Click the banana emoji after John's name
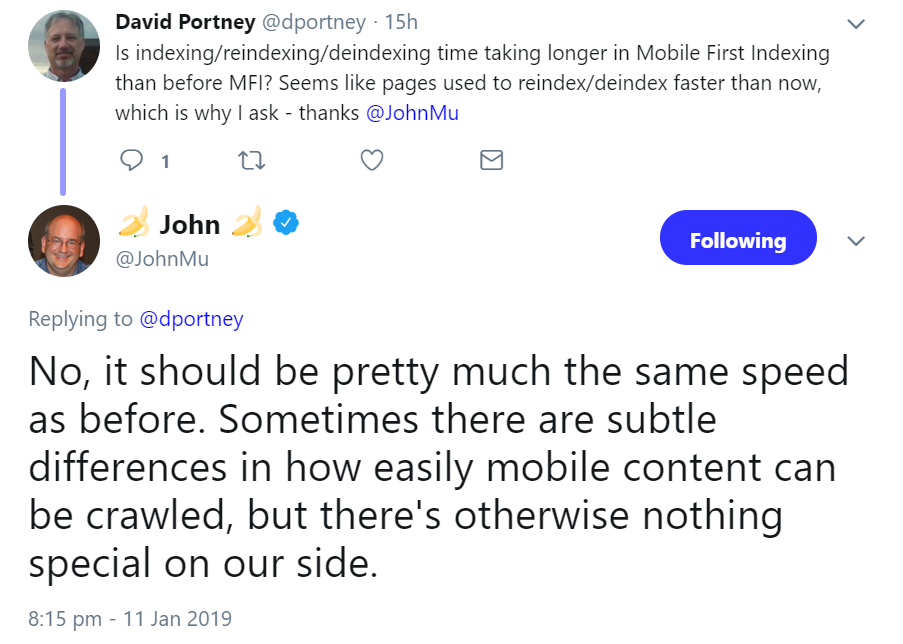Screen dimensions: 903x644 point(246,224)
